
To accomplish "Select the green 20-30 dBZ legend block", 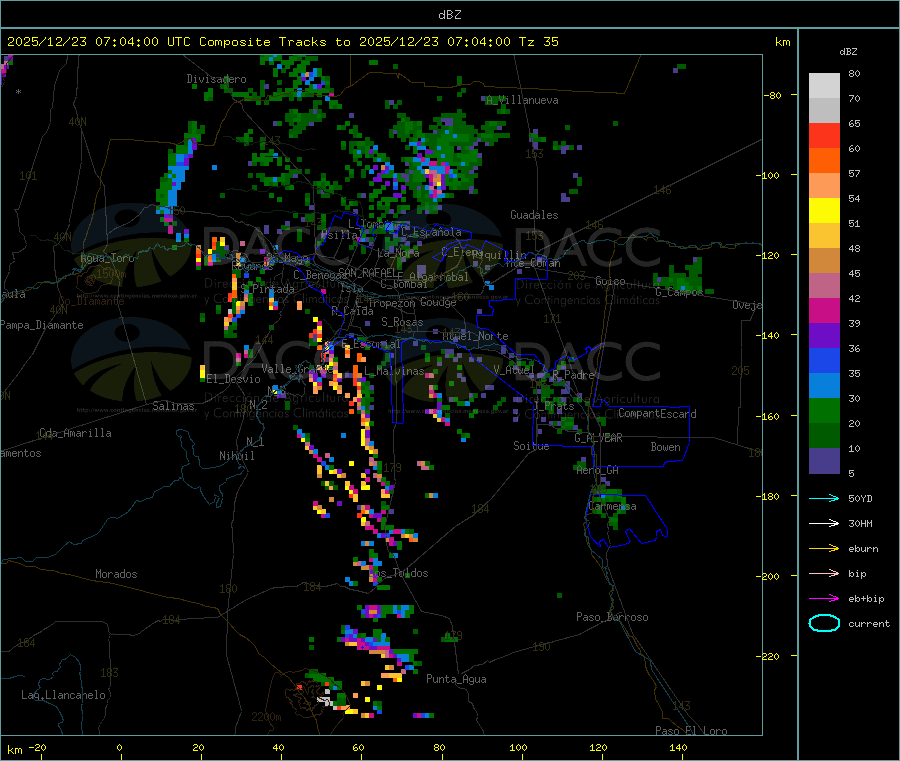I will pyautogui.click(x=824, y=411).
